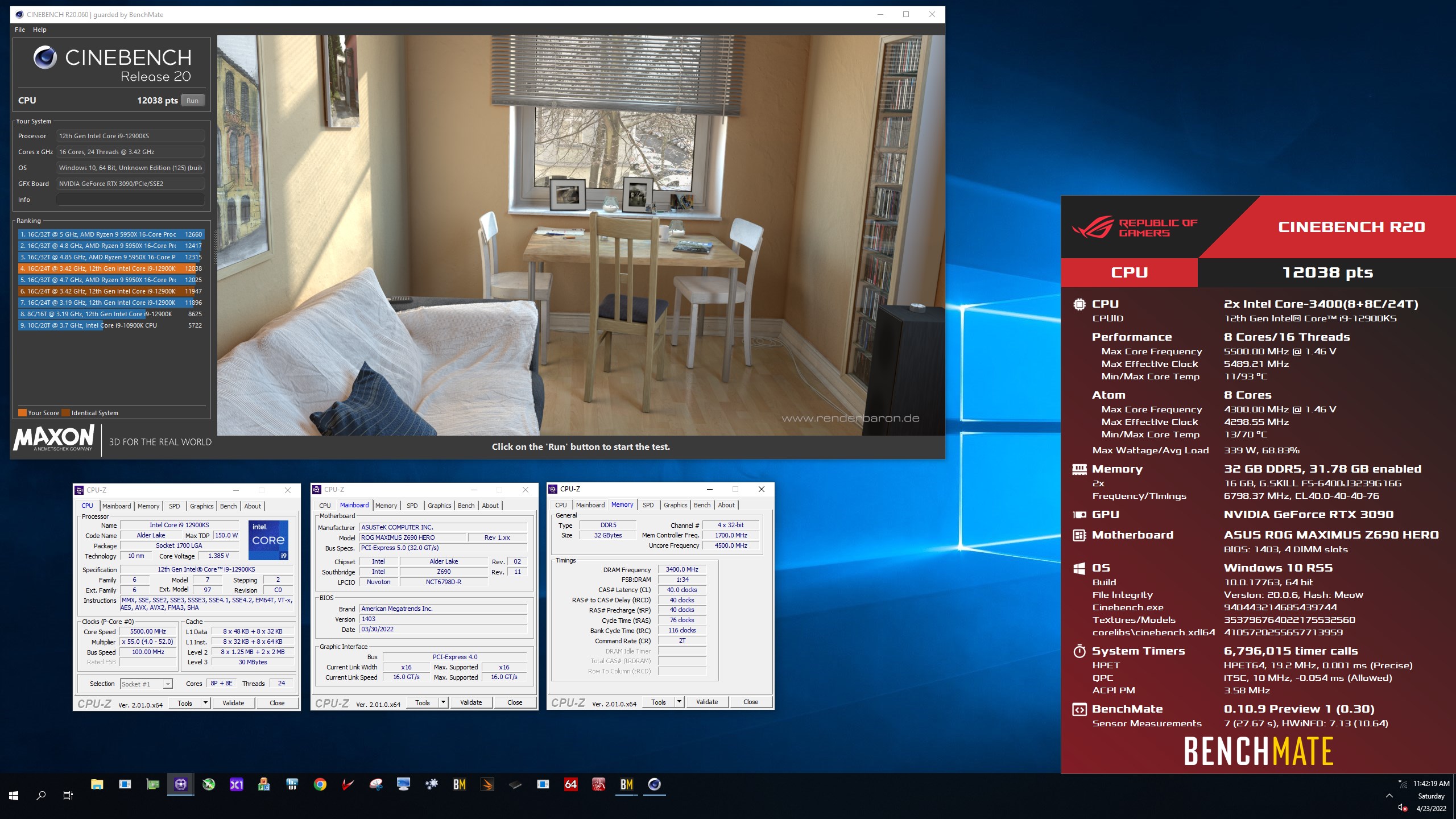Switch to Cinebench sphere icon in taskbar
The width and height of the screenshot is (1456, 819).
point(655,785)
